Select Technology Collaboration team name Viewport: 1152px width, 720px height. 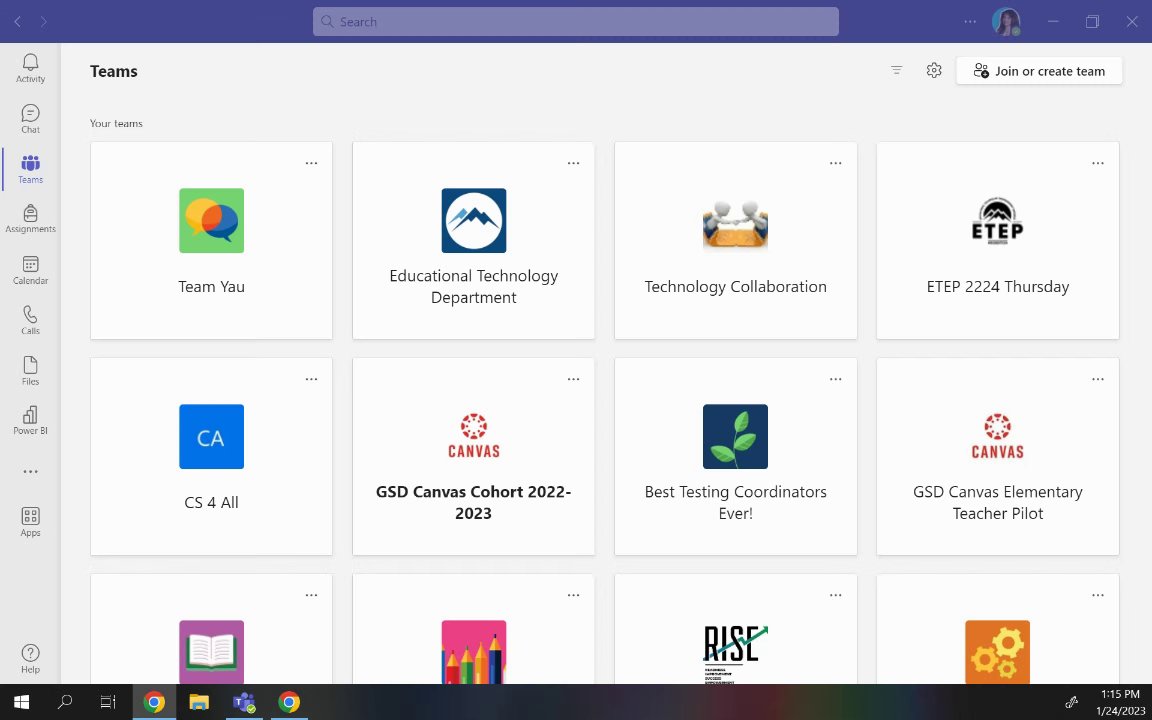735,287
